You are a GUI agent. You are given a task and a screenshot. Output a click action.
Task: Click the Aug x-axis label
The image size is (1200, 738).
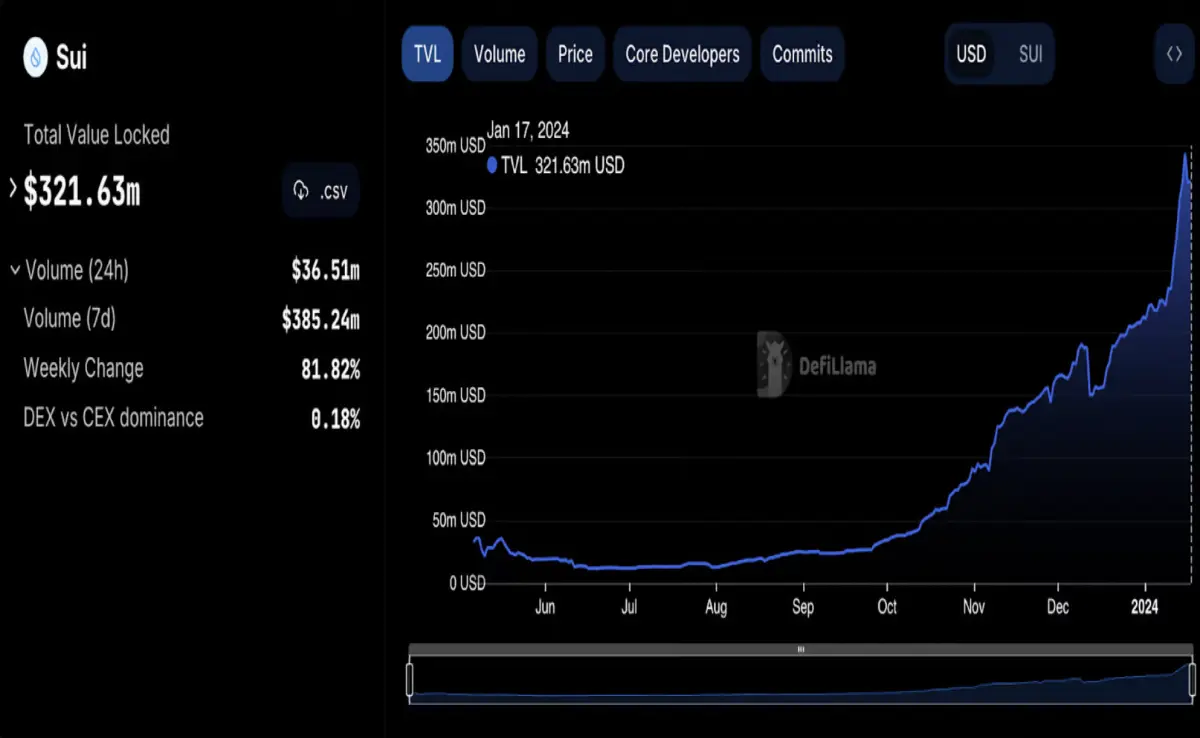pyautogui.click(x=716, y=607)
